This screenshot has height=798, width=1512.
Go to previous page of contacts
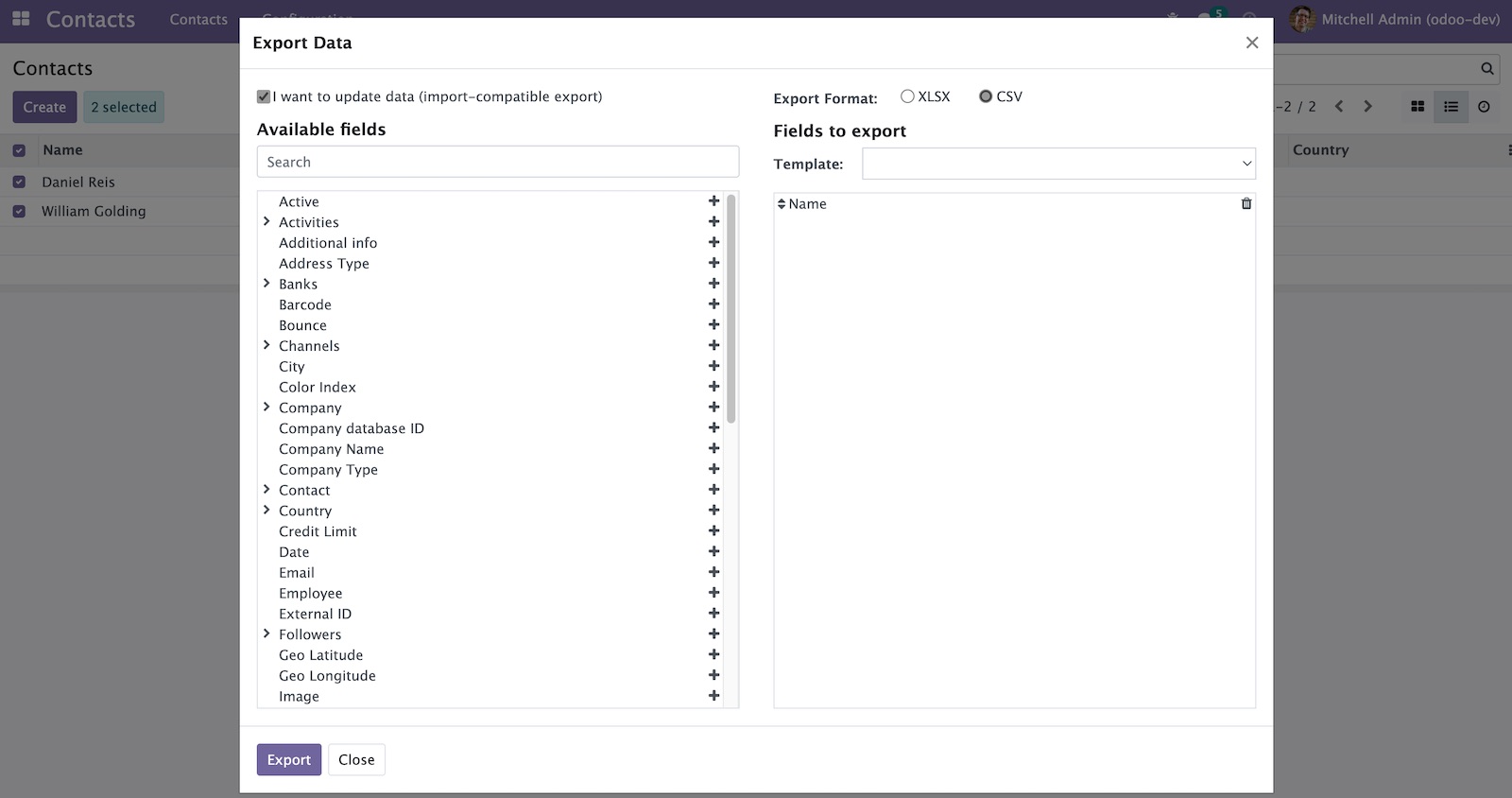1339,107
